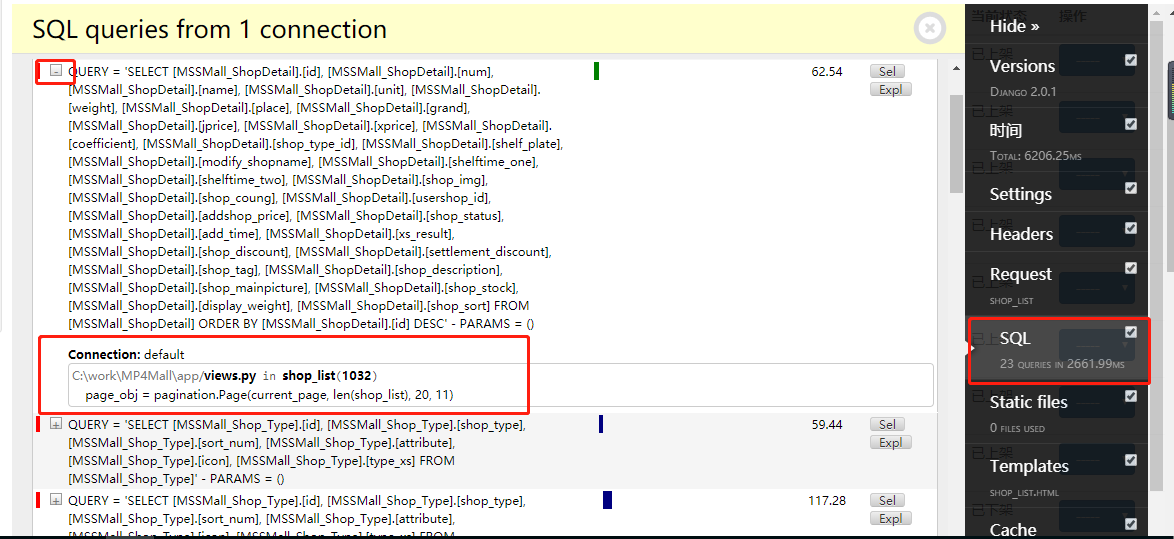
Task: Open the Headers panel
Action: click(1021, 234)
